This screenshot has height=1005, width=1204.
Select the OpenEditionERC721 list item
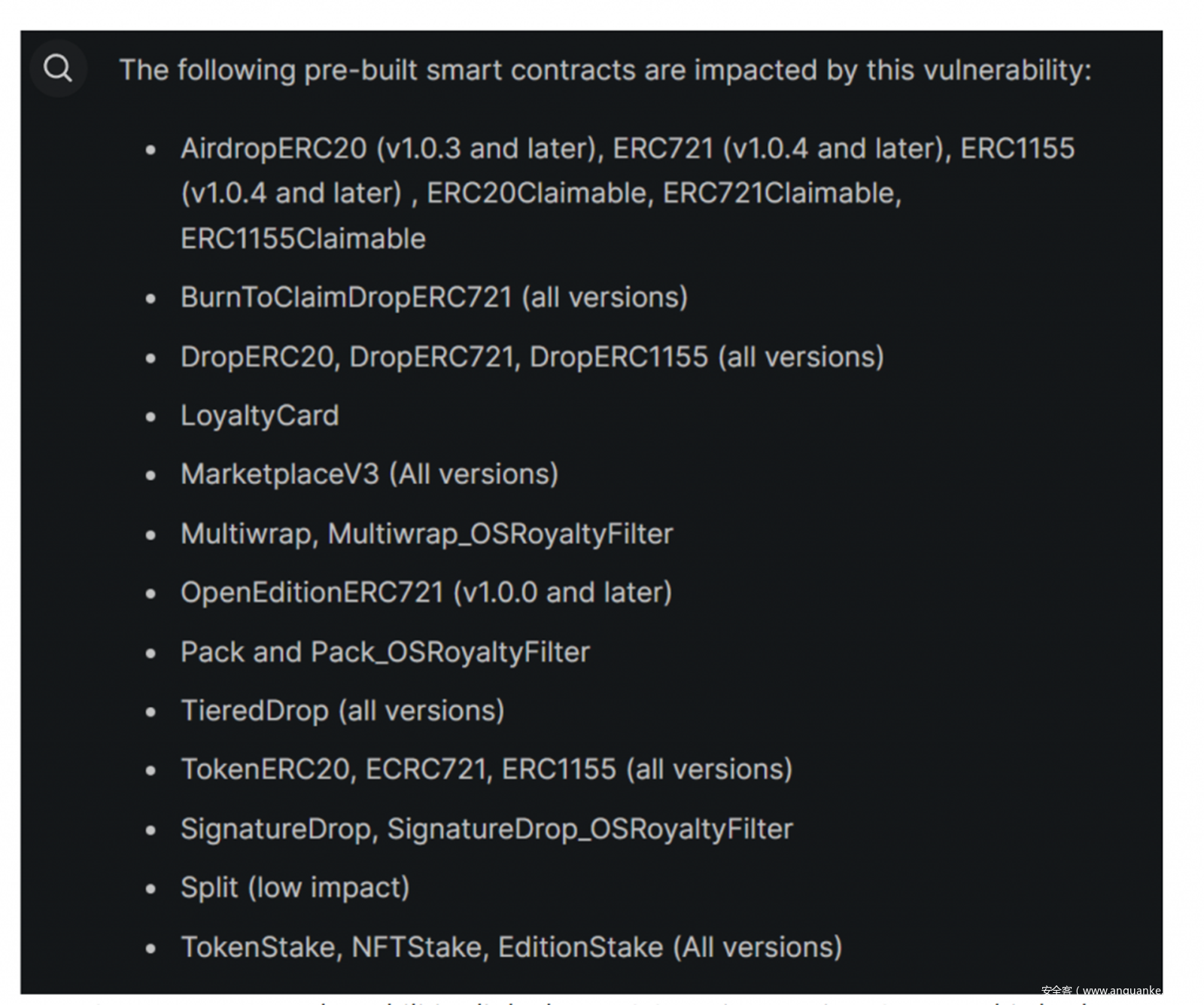coord(426,592)
